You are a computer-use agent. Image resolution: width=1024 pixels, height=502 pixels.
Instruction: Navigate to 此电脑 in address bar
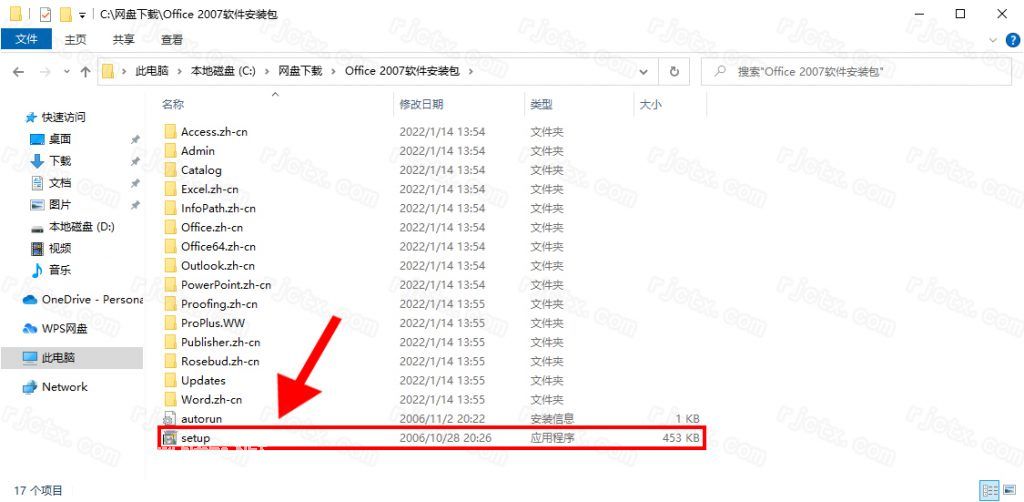point(152,71)
